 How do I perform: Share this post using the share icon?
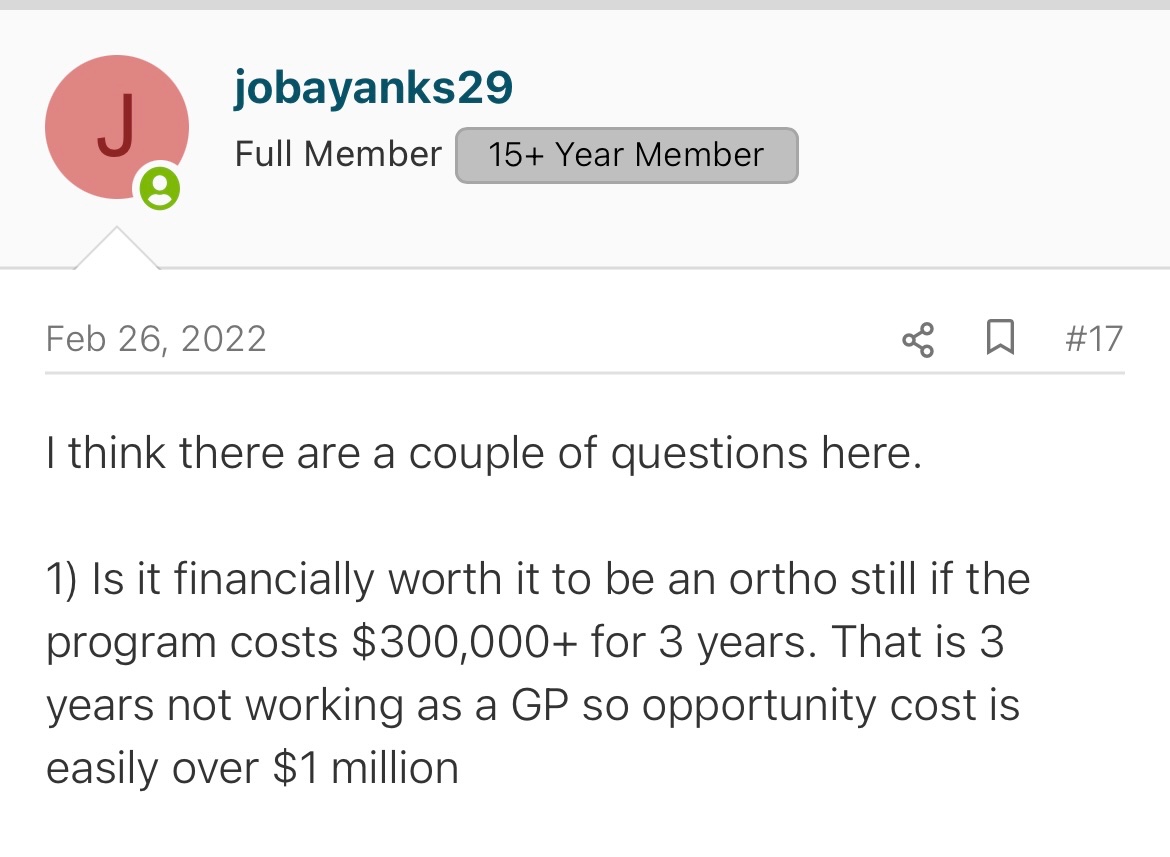tap(918, 339)
